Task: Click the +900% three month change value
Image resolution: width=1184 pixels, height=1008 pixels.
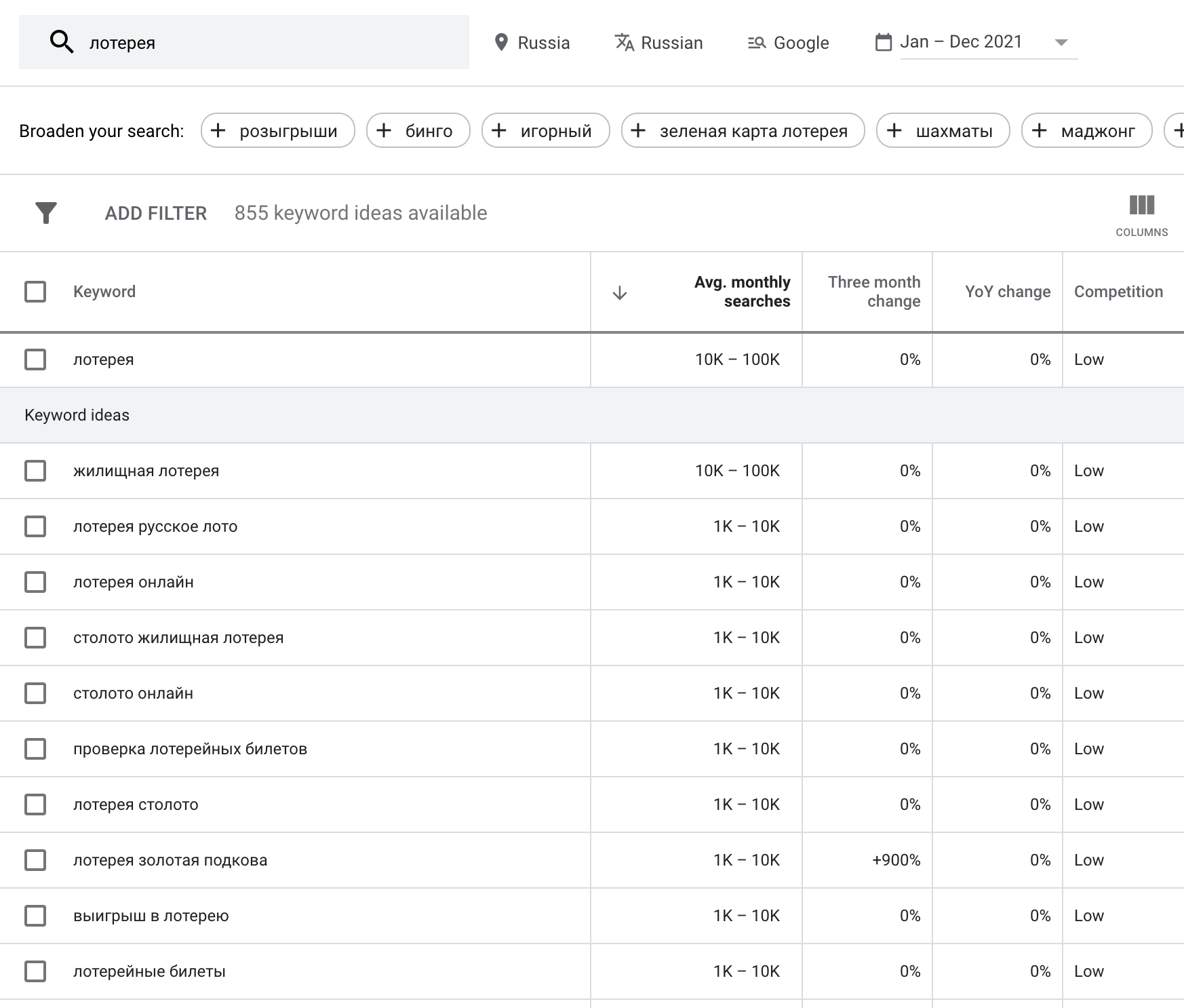Action: 896,860
